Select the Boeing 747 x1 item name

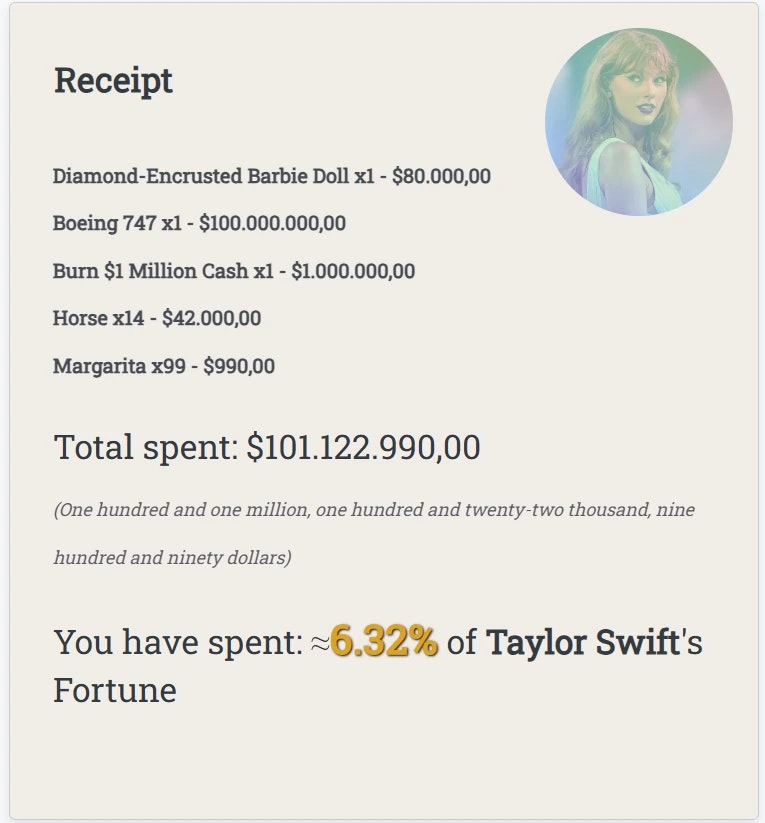117,224
